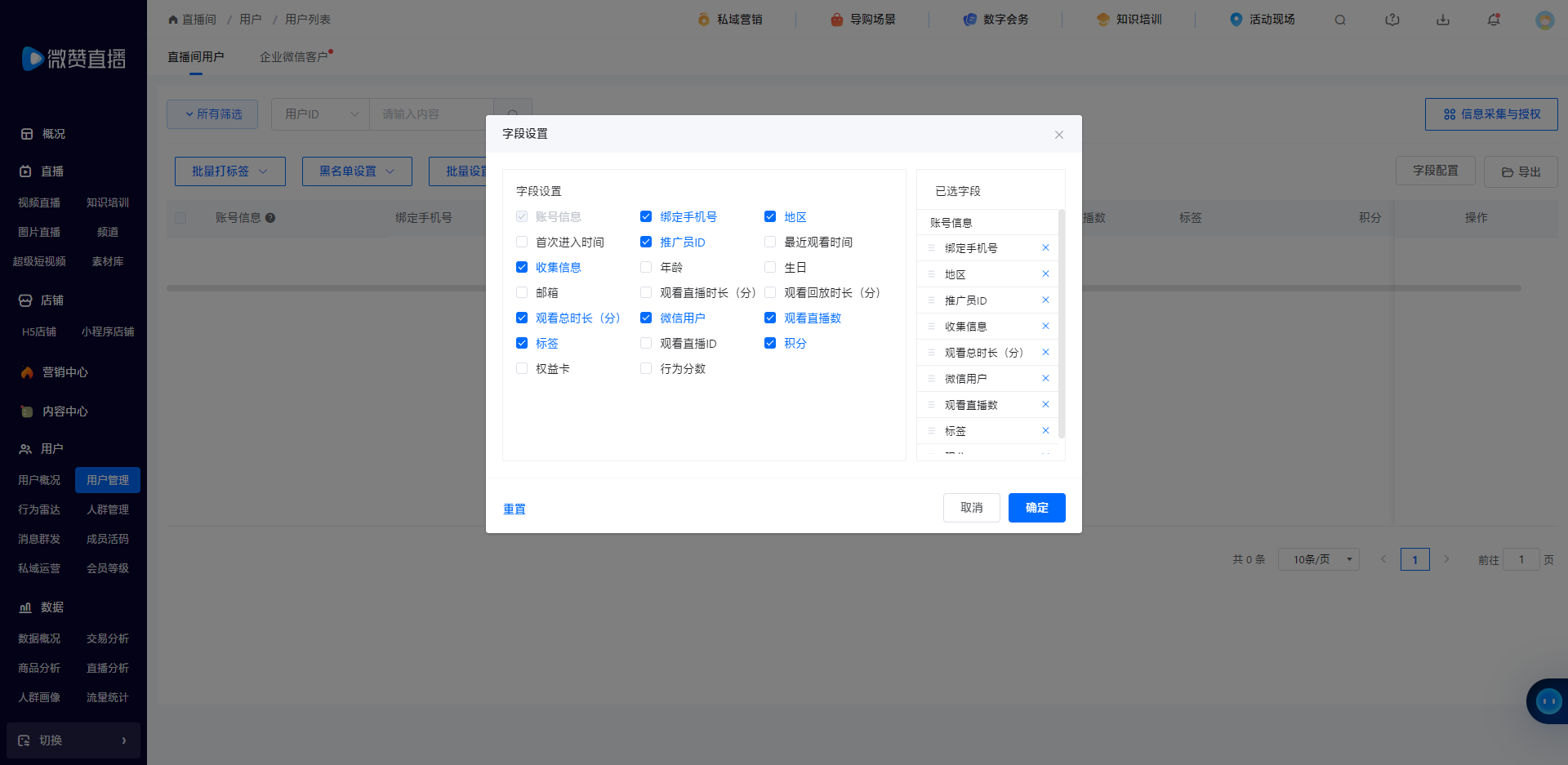Click the 私域营销 top navigation item

(x=730, y=20)
